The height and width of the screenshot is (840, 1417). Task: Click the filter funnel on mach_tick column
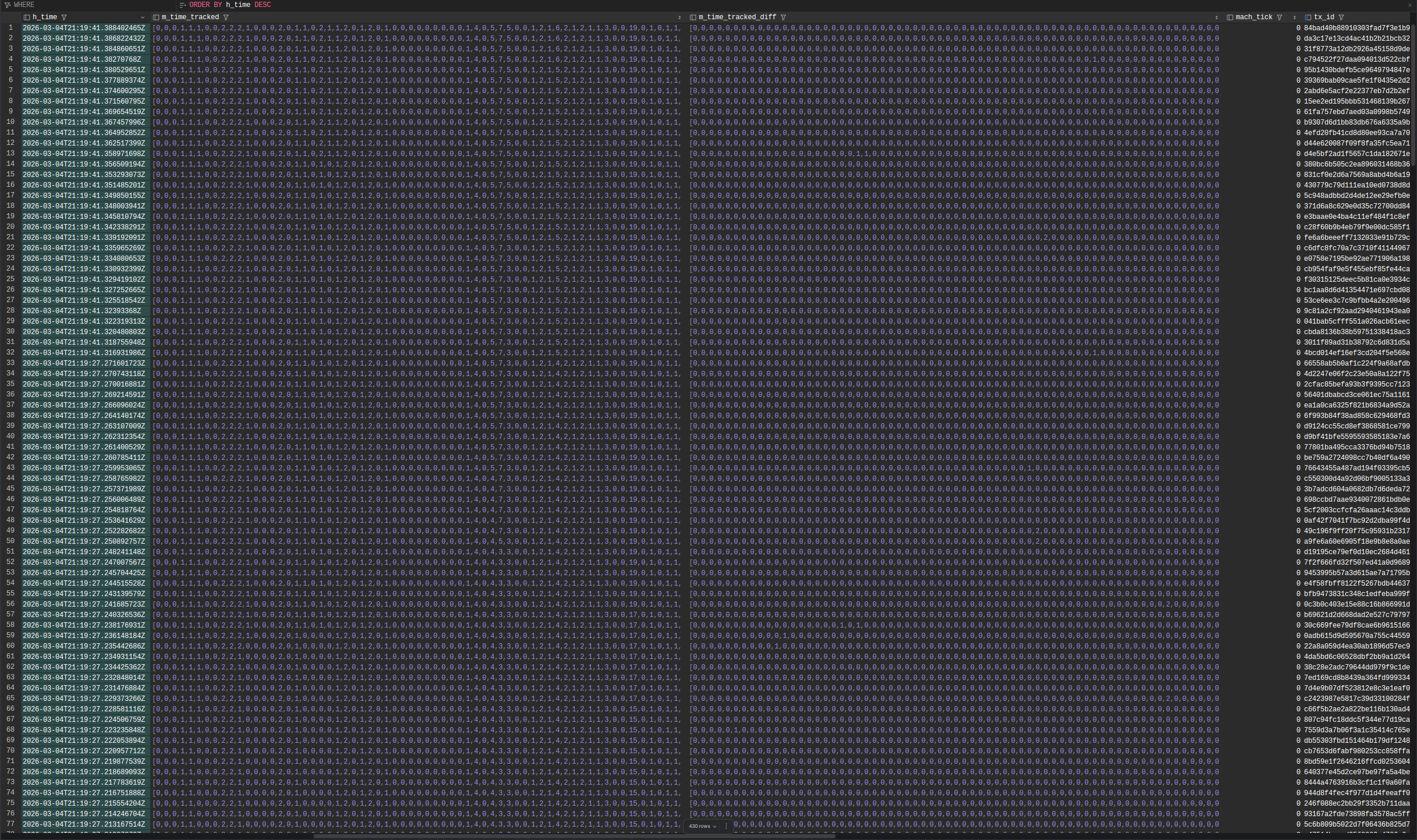click(x=1280, y=17)
